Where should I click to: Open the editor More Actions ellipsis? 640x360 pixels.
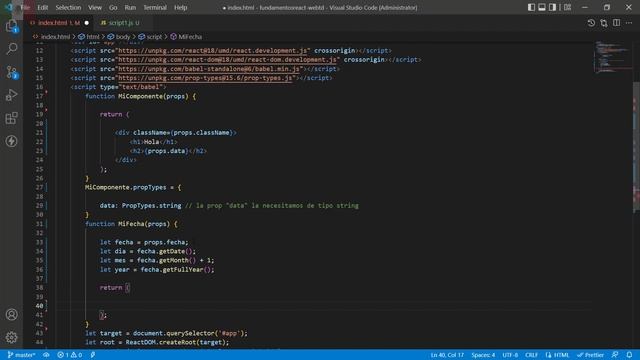point(629,23)
